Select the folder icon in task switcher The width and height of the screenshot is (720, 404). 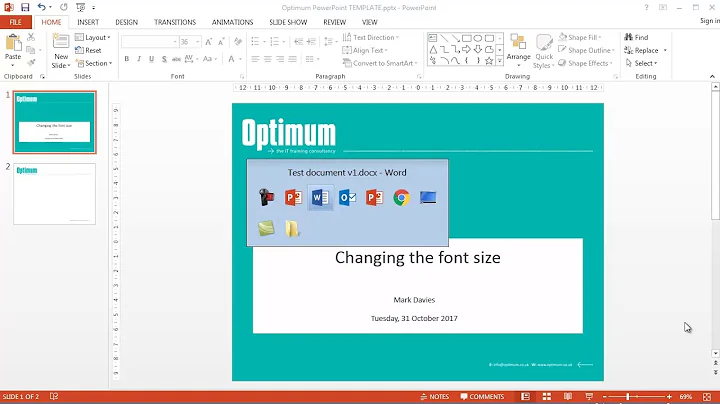point(292,228)
